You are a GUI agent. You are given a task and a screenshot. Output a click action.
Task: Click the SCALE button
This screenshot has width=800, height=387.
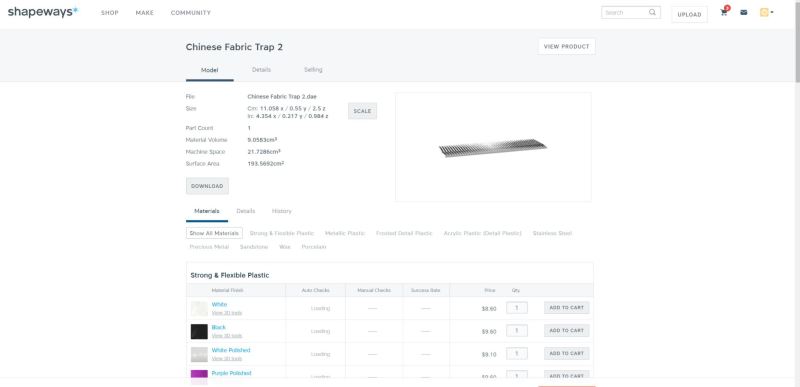tap(362, 111)
